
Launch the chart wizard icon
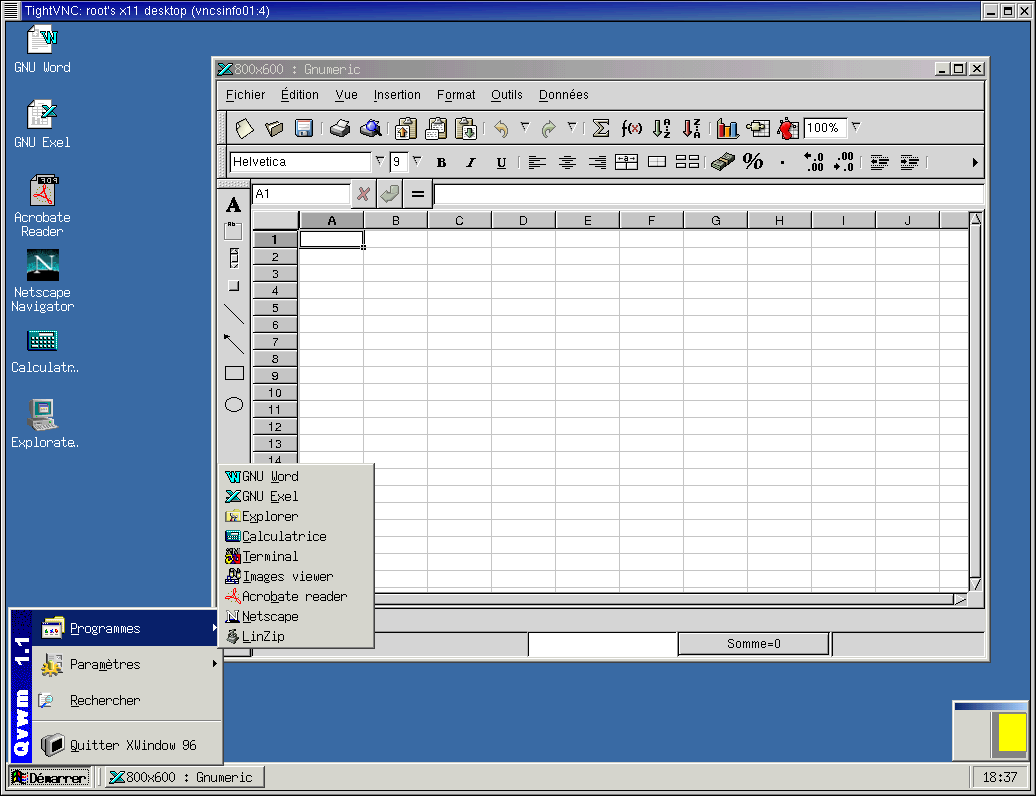727,128
